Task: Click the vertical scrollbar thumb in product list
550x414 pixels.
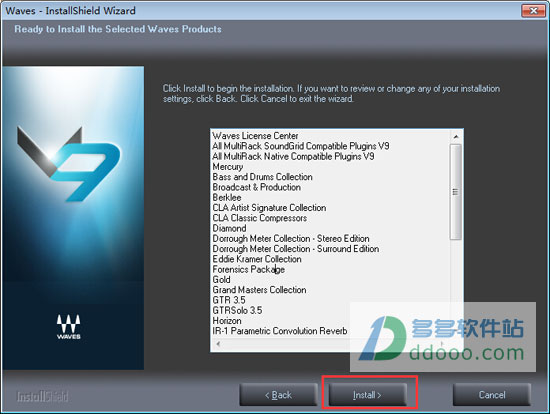Action: [456, 192]
